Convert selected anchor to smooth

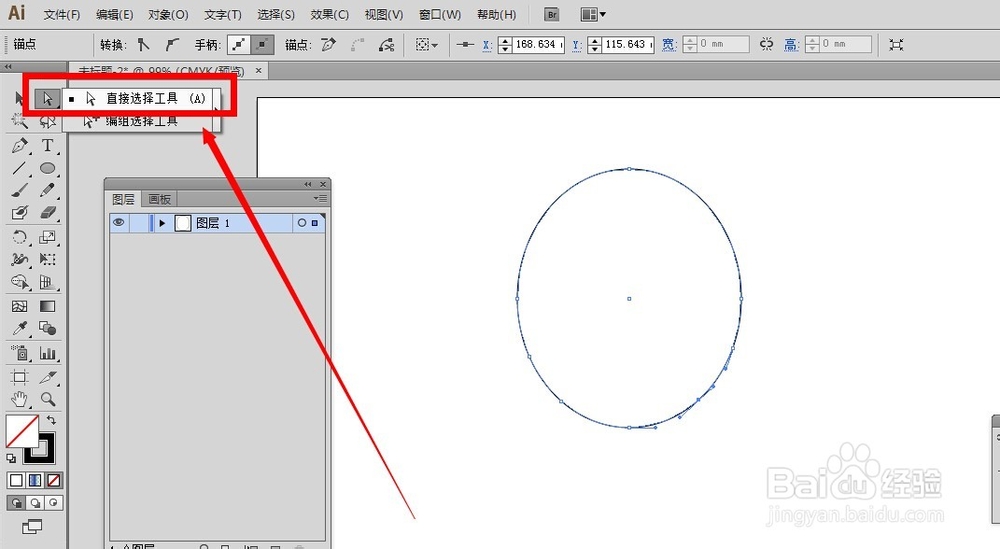[172, 45]
